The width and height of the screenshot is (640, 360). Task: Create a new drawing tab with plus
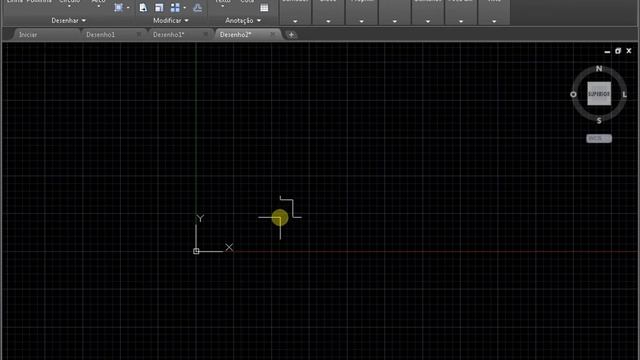coord(291,35)
